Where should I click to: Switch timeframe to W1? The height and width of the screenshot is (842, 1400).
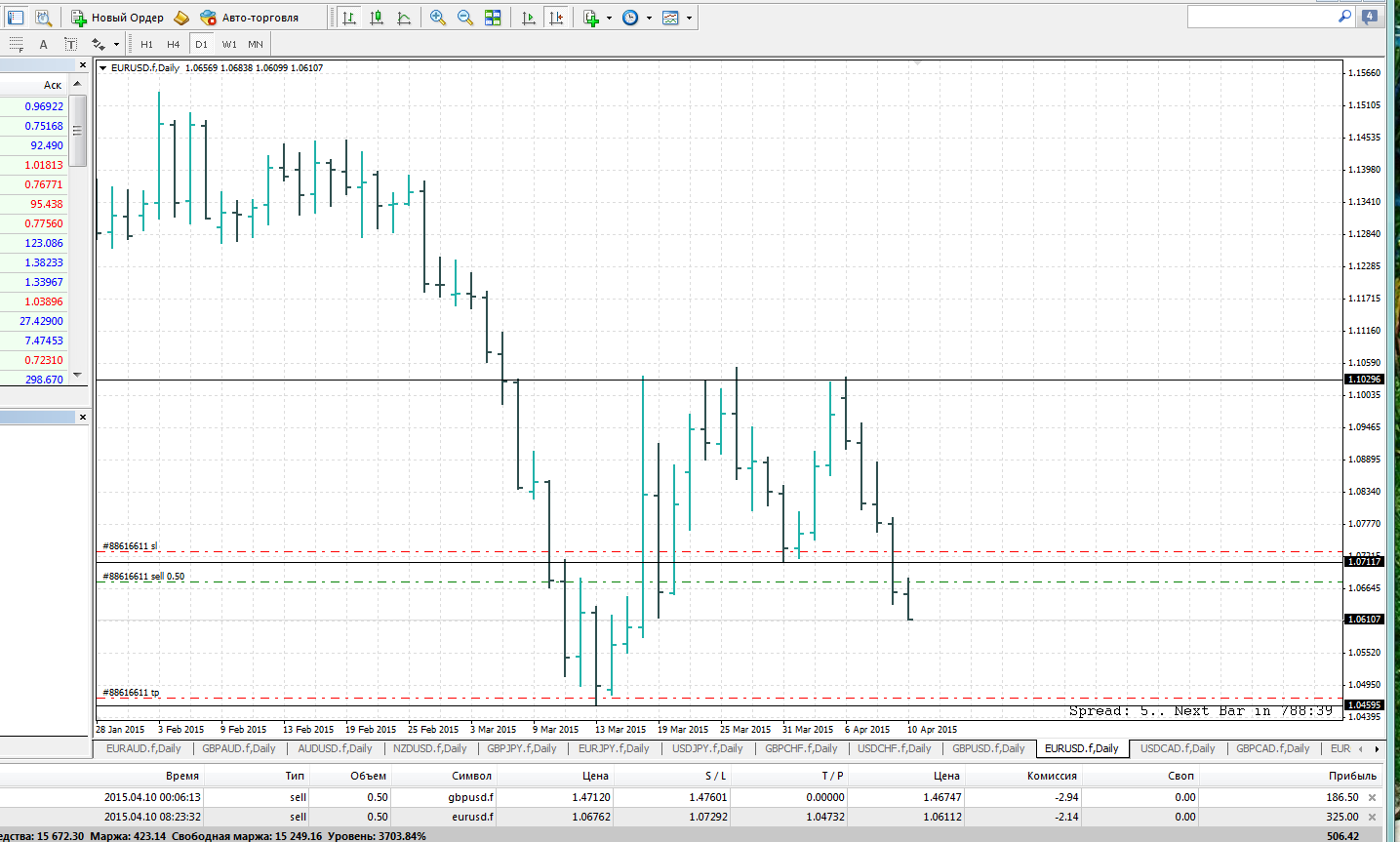pyautogui.click(x=229, y=44)
